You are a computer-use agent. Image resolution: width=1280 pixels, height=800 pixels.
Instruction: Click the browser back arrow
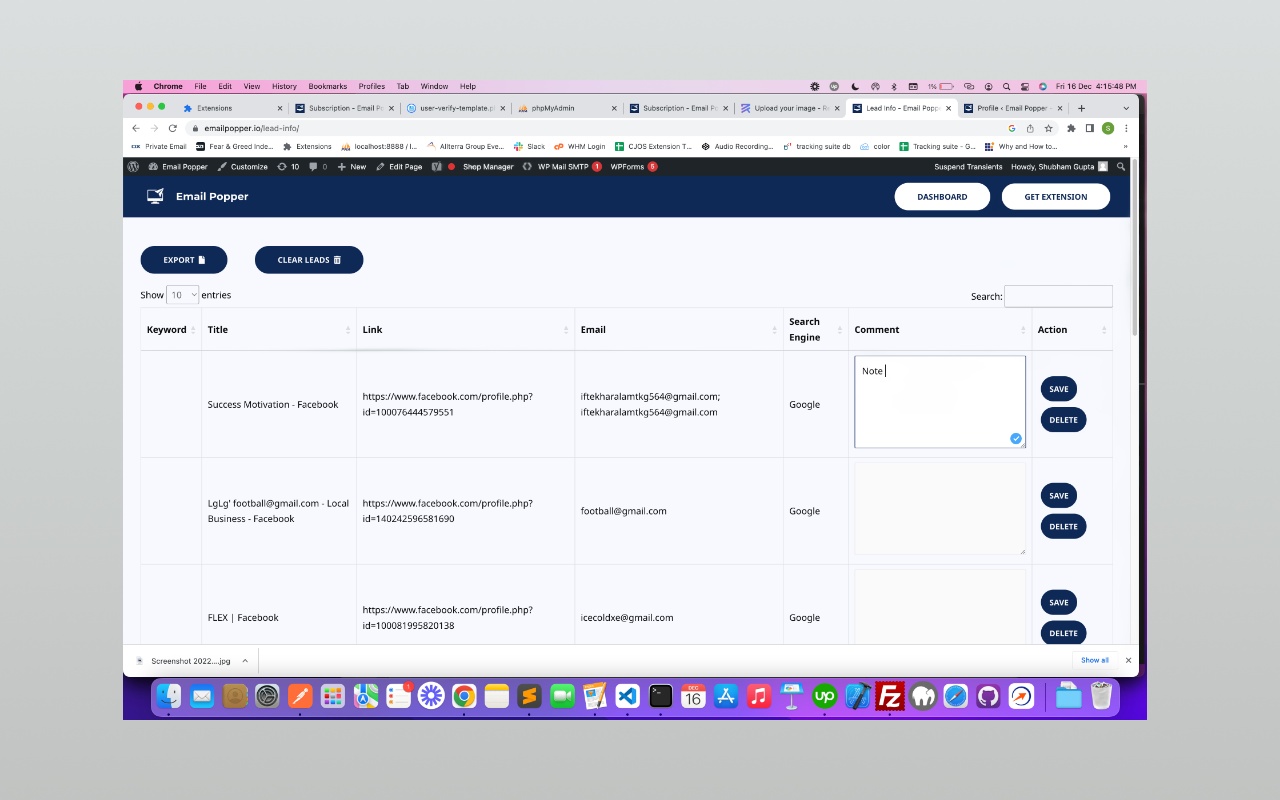[136, 128]
